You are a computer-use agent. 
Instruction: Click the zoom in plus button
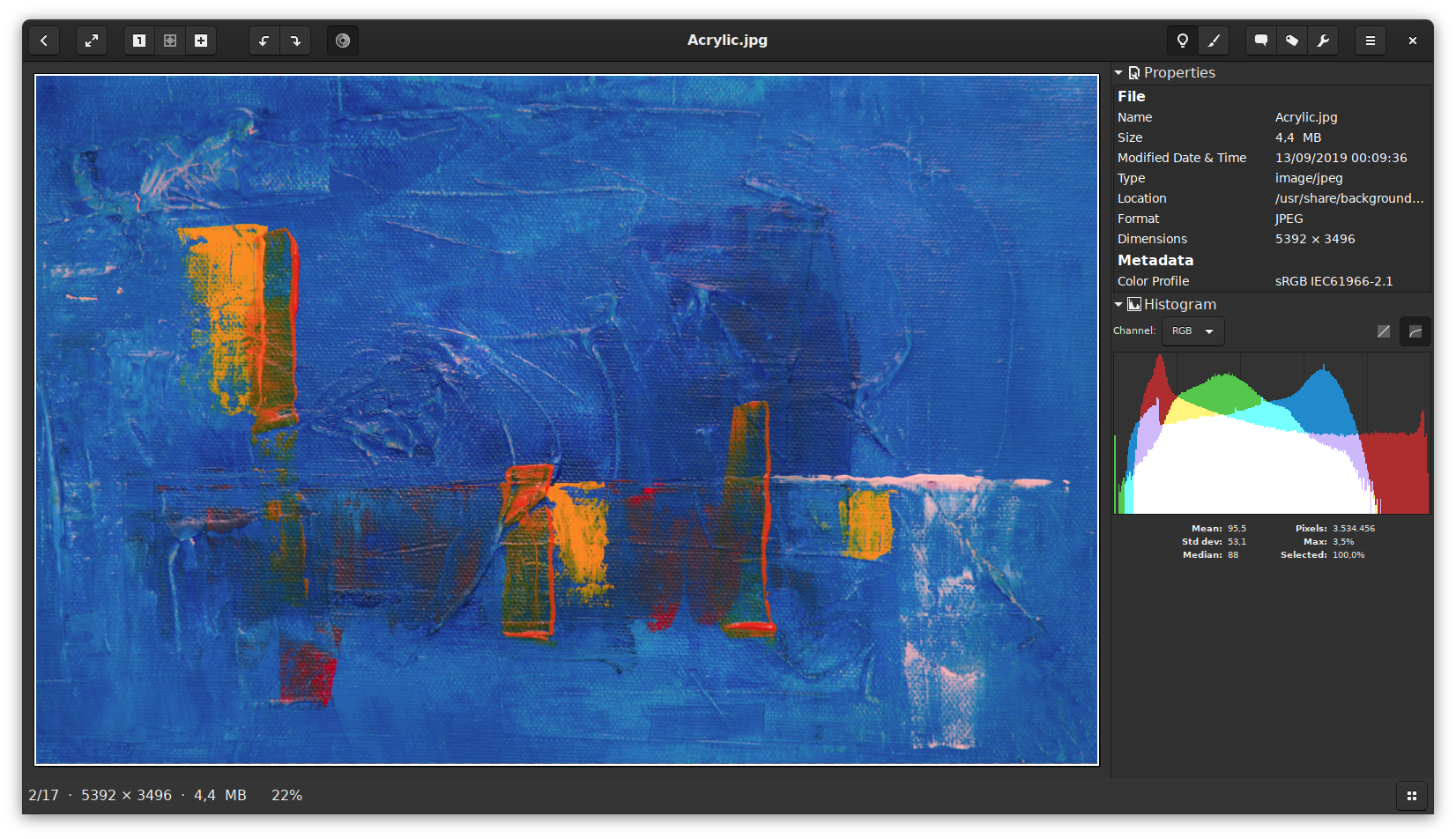[x=201, y=41]
